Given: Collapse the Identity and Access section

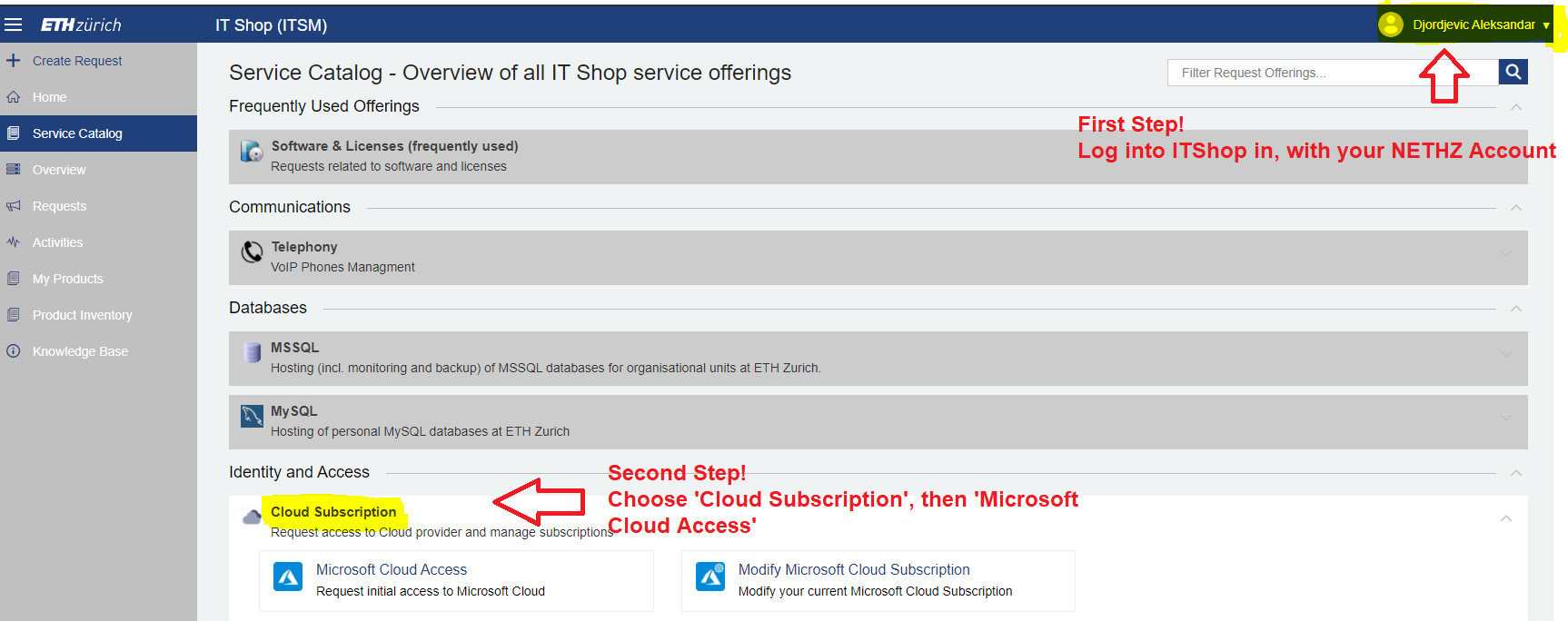Looking at the screenshot, I should 1515,473.
